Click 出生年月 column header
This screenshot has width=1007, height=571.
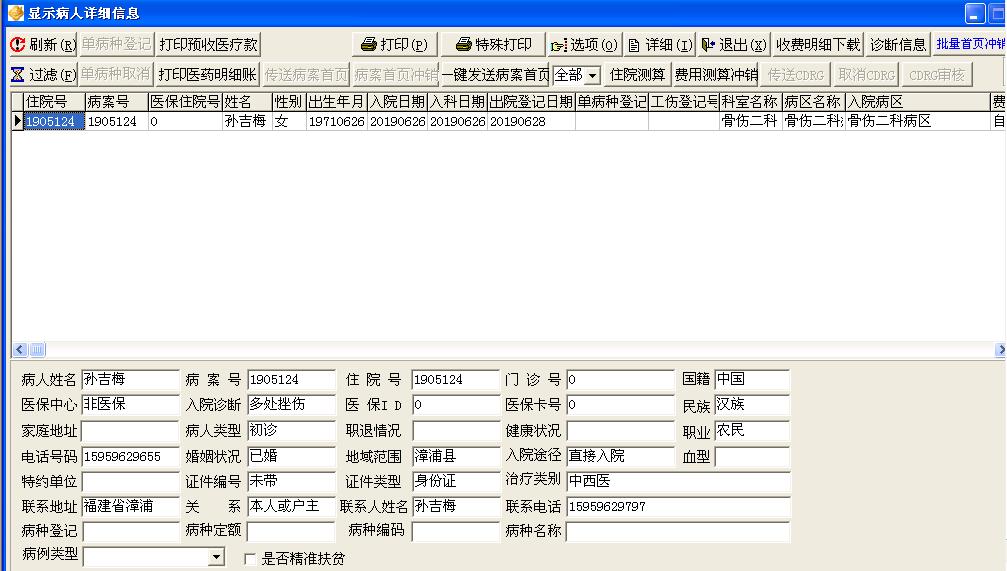337,101
